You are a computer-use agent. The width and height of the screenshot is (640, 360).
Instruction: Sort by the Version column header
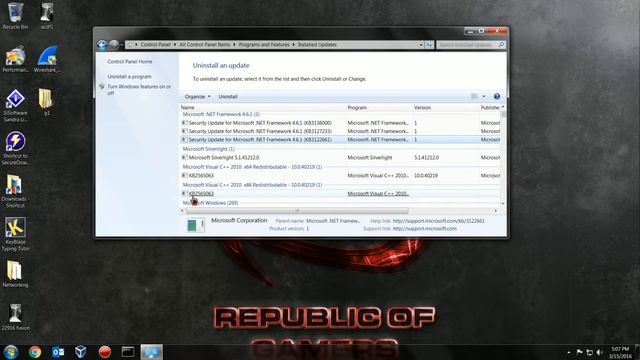click(446, 107)
